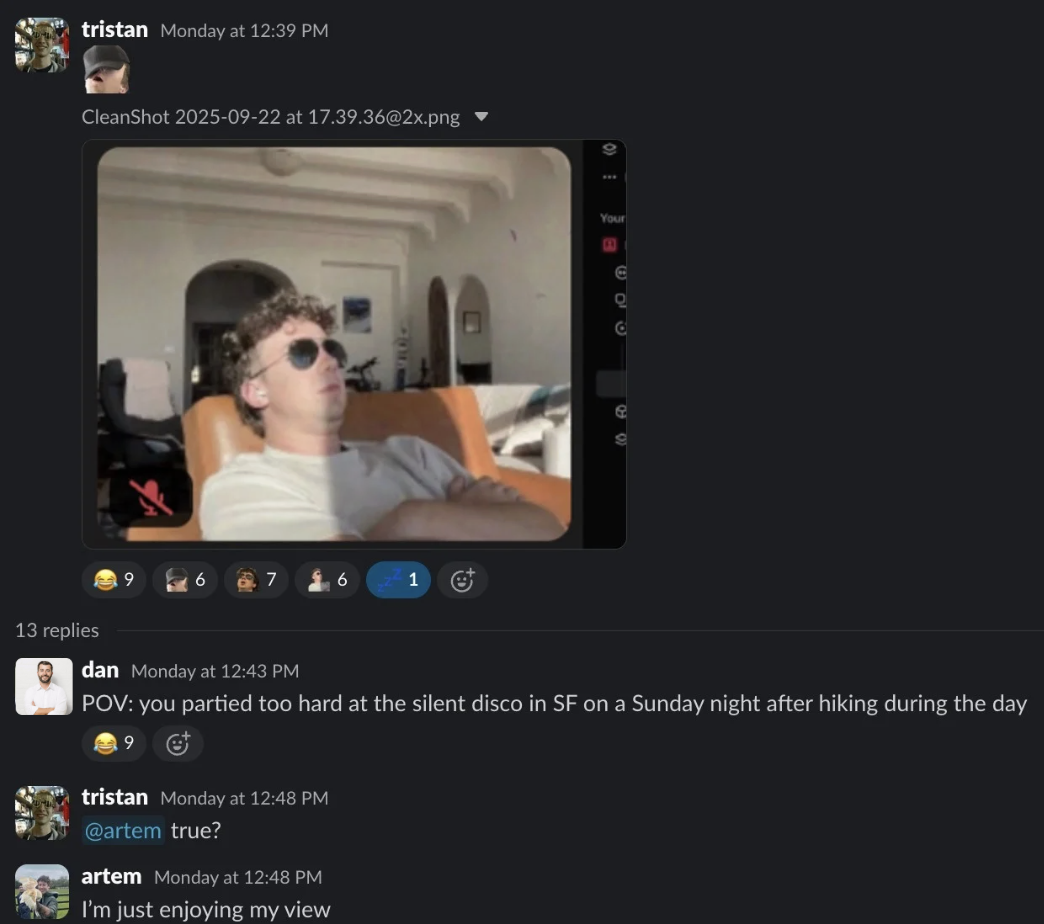Image resolution: width=1044 pixels, height=924 pixels.
Task: Click dan's profile avatar
Action: 43,686
